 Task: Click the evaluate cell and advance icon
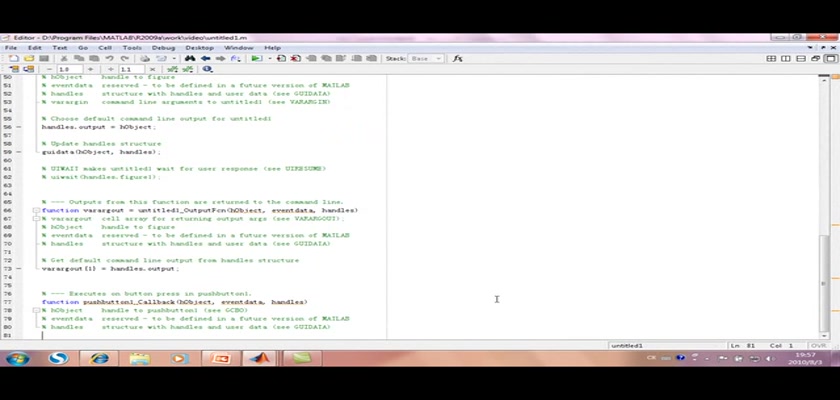[29, 69]
